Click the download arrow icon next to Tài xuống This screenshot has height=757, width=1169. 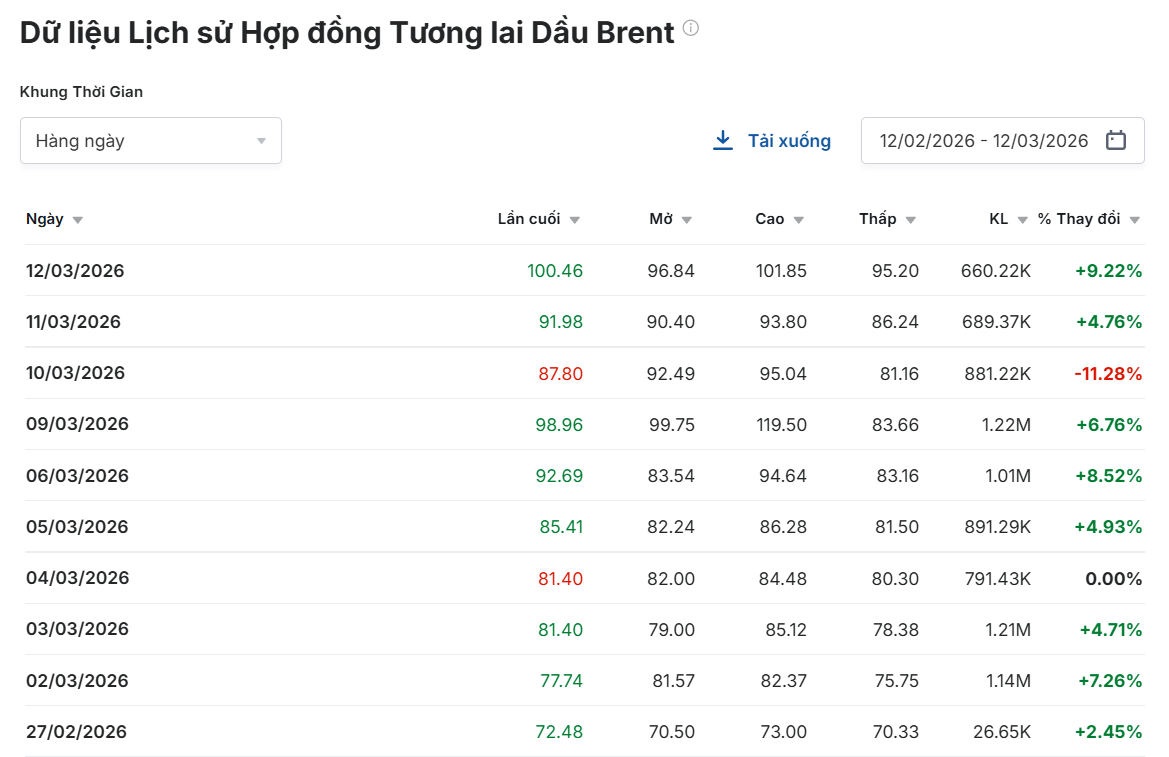click(x=720, y=140)
